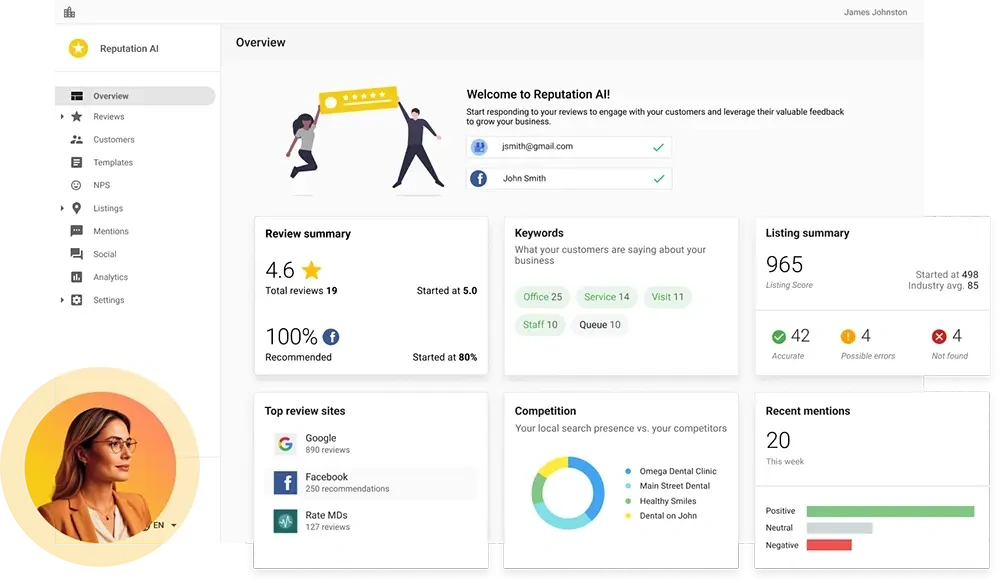Open James Johnston user account
Screen dimensions: 1000x583
point(875,12)
